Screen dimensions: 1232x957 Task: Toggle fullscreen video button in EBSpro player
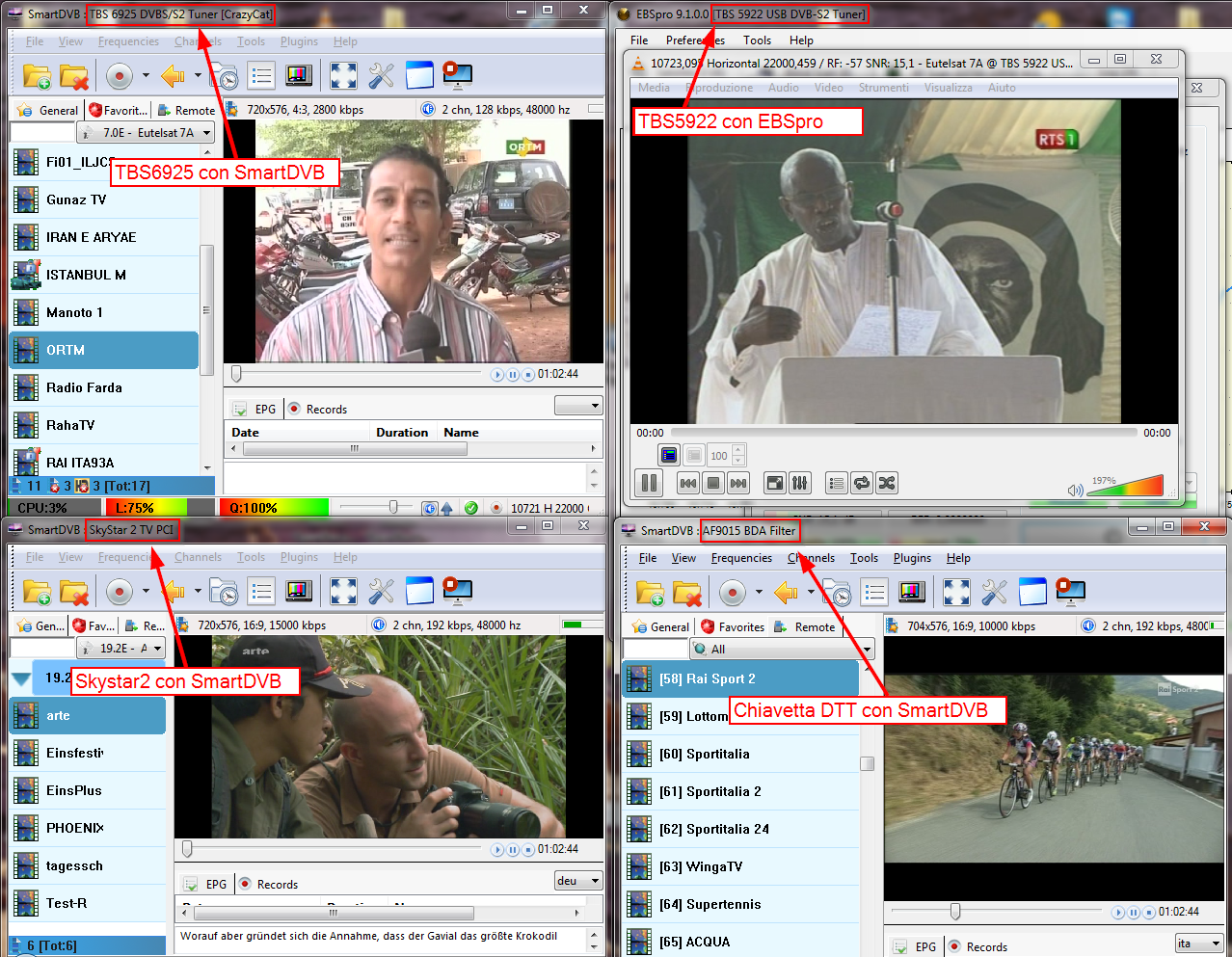(x=775, y=483)
